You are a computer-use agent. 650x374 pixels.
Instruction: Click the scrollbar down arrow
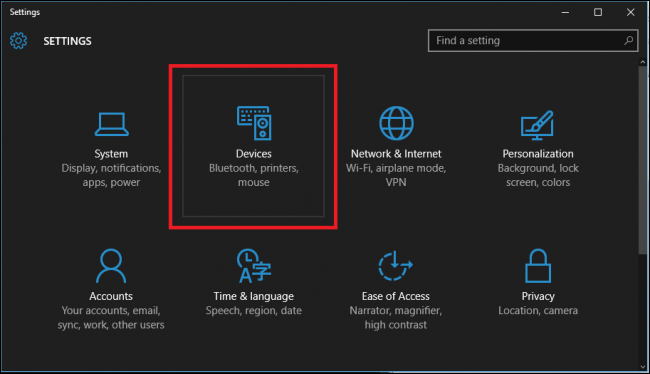coord(643,367)
